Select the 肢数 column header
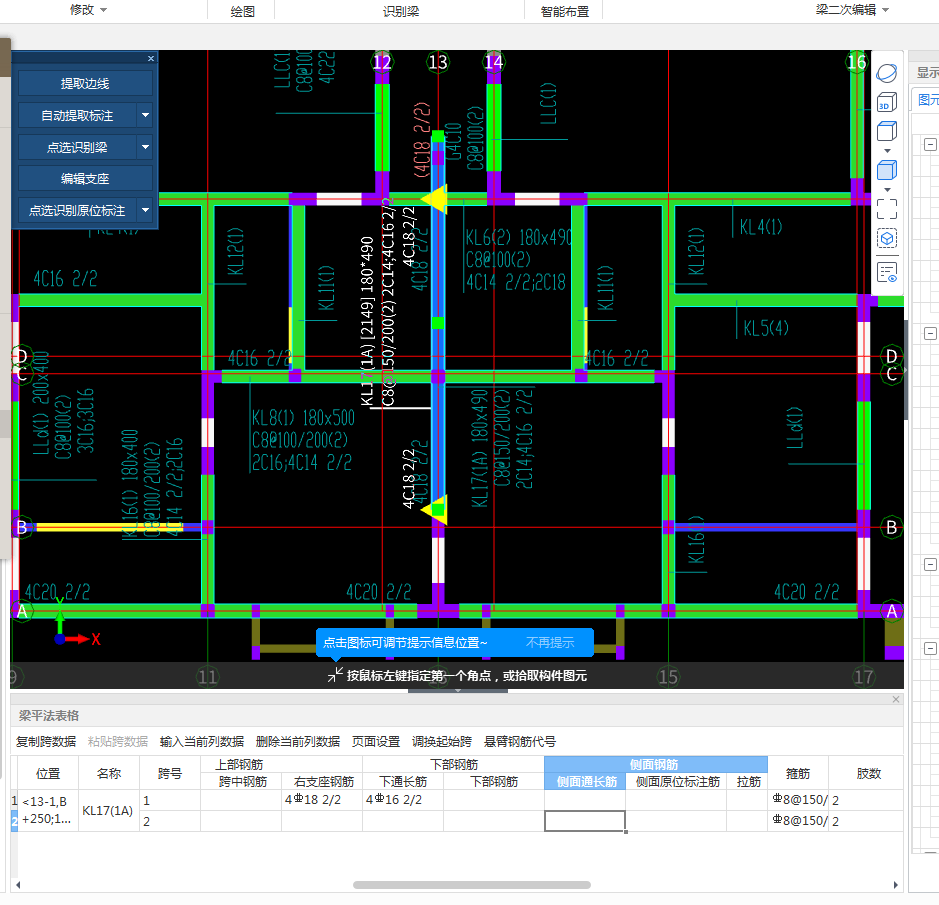939x905 pixels. [x=868, y=773]
